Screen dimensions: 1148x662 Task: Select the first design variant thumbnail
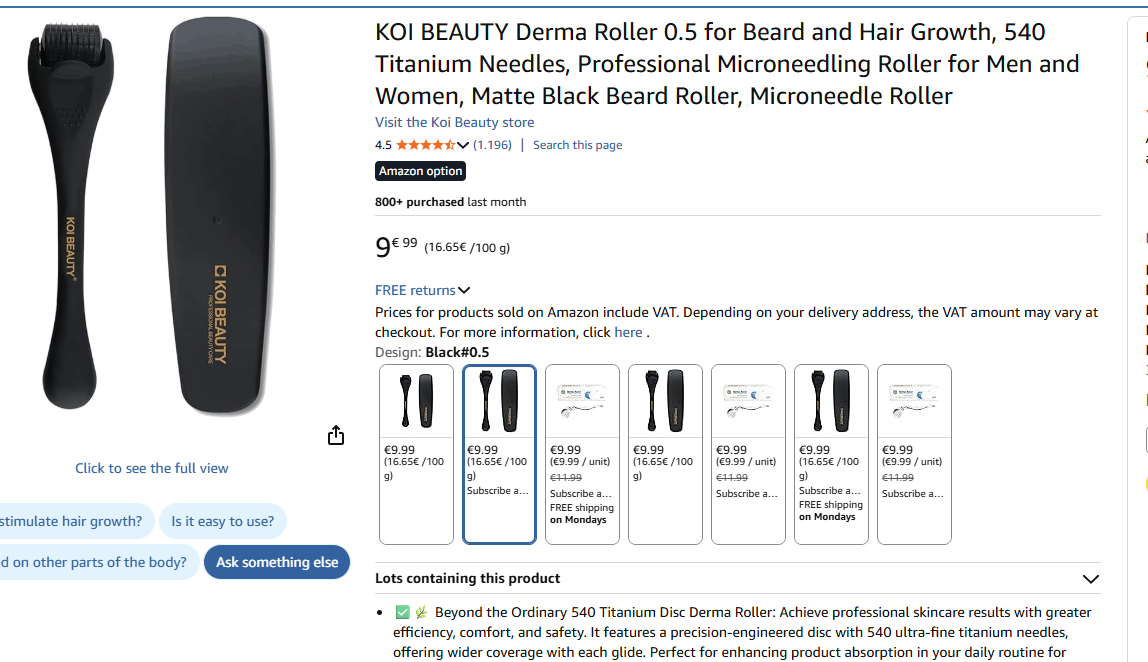pyautogui.click(x=416, y=454)
